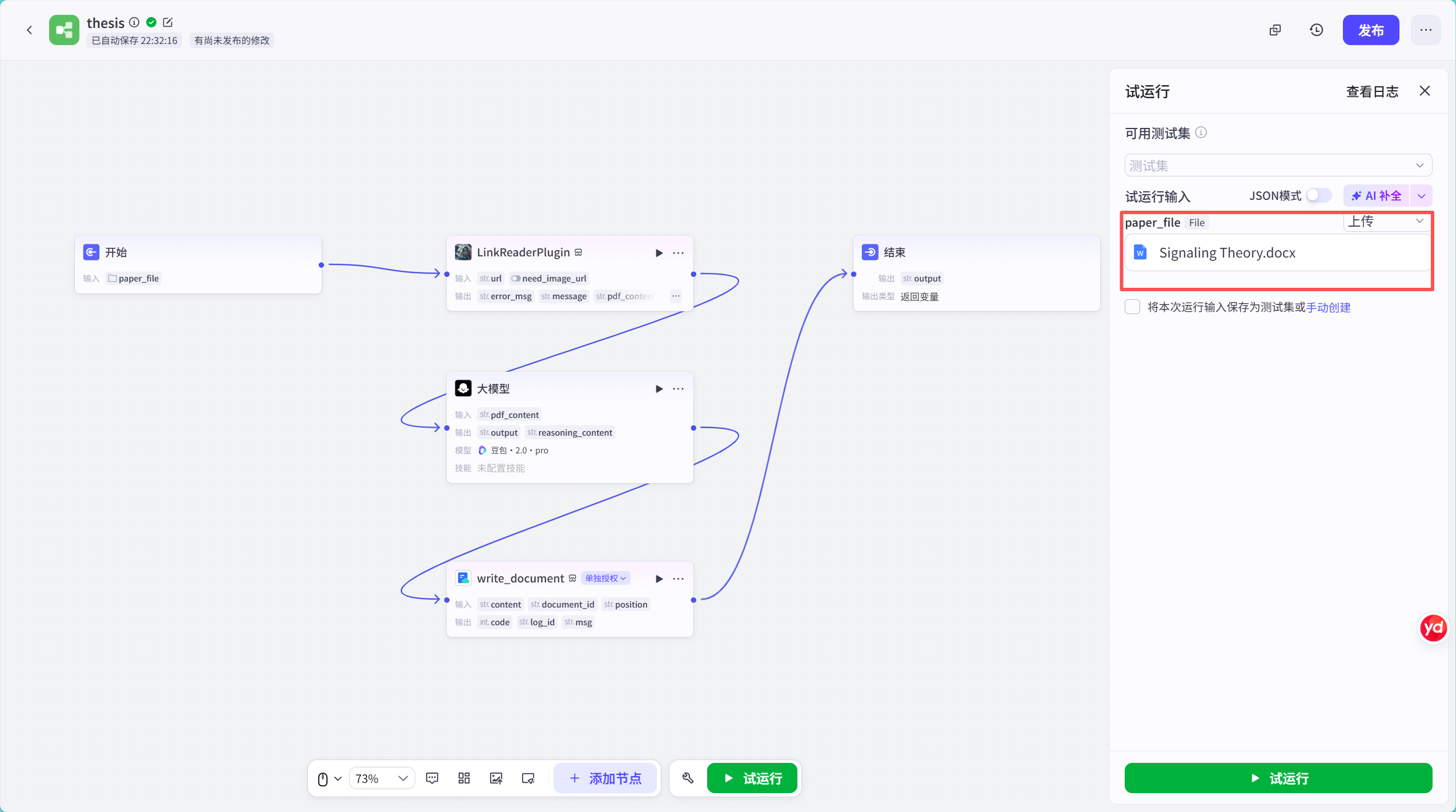Viewport: 1456px width, 812px height.
Task: Select the Signaling Theory.docx file entry
Action: 1278,252
